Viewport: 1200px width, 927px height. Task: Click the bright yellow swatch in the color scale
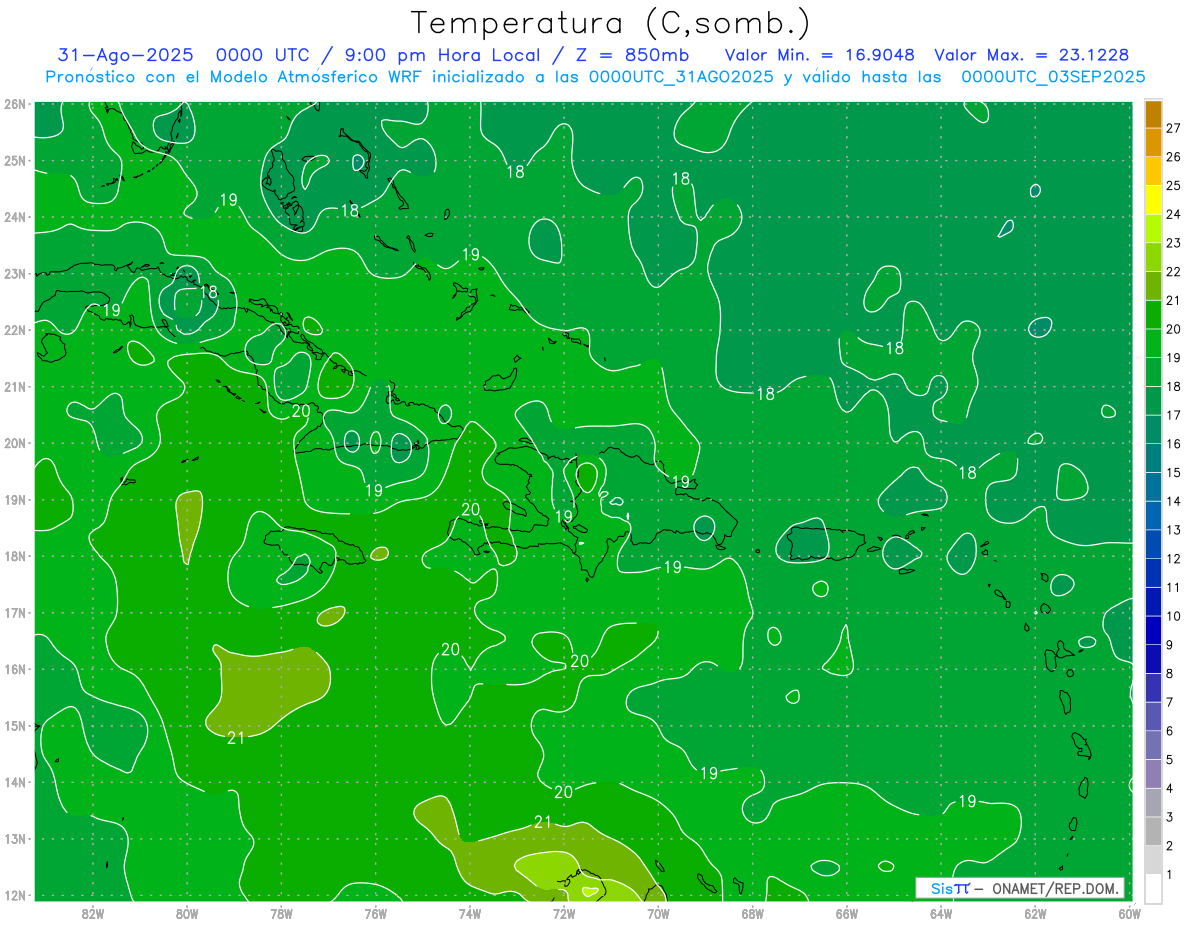click(x=1154, y=200)
